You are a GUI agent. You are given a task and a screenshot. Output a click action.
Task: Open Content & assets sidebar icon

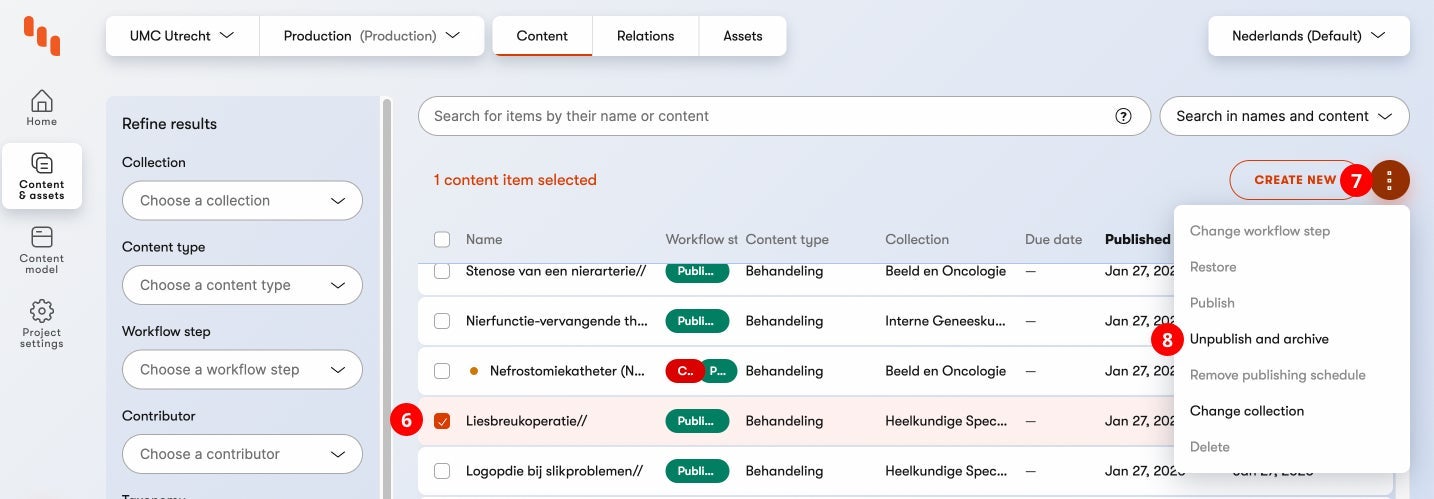(x=42, y=175)
